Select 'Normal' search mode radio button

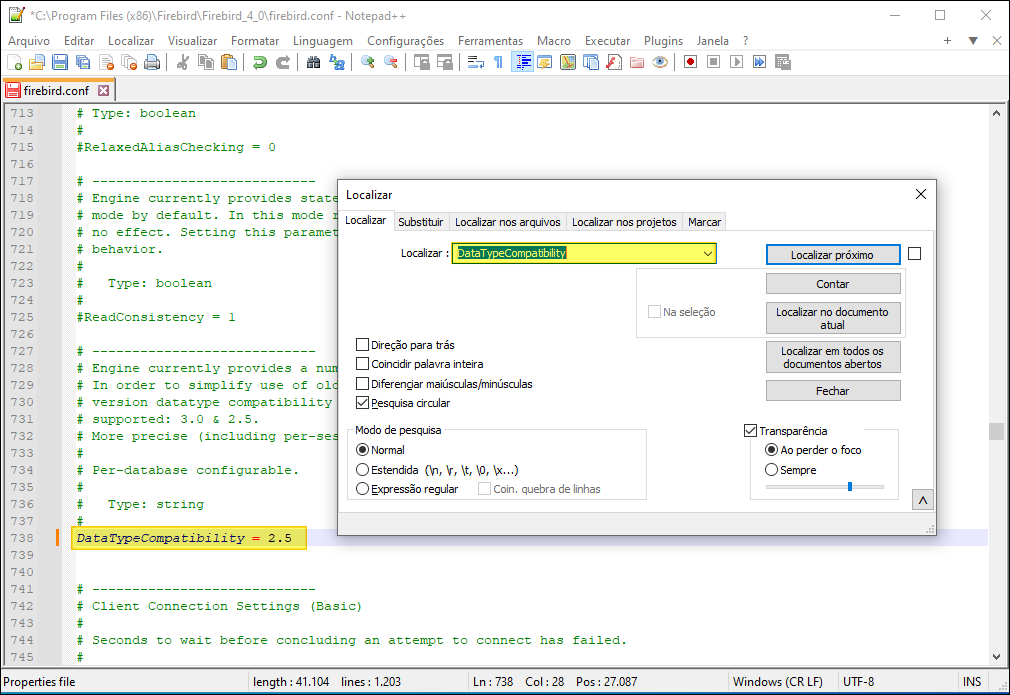(363, 450)
